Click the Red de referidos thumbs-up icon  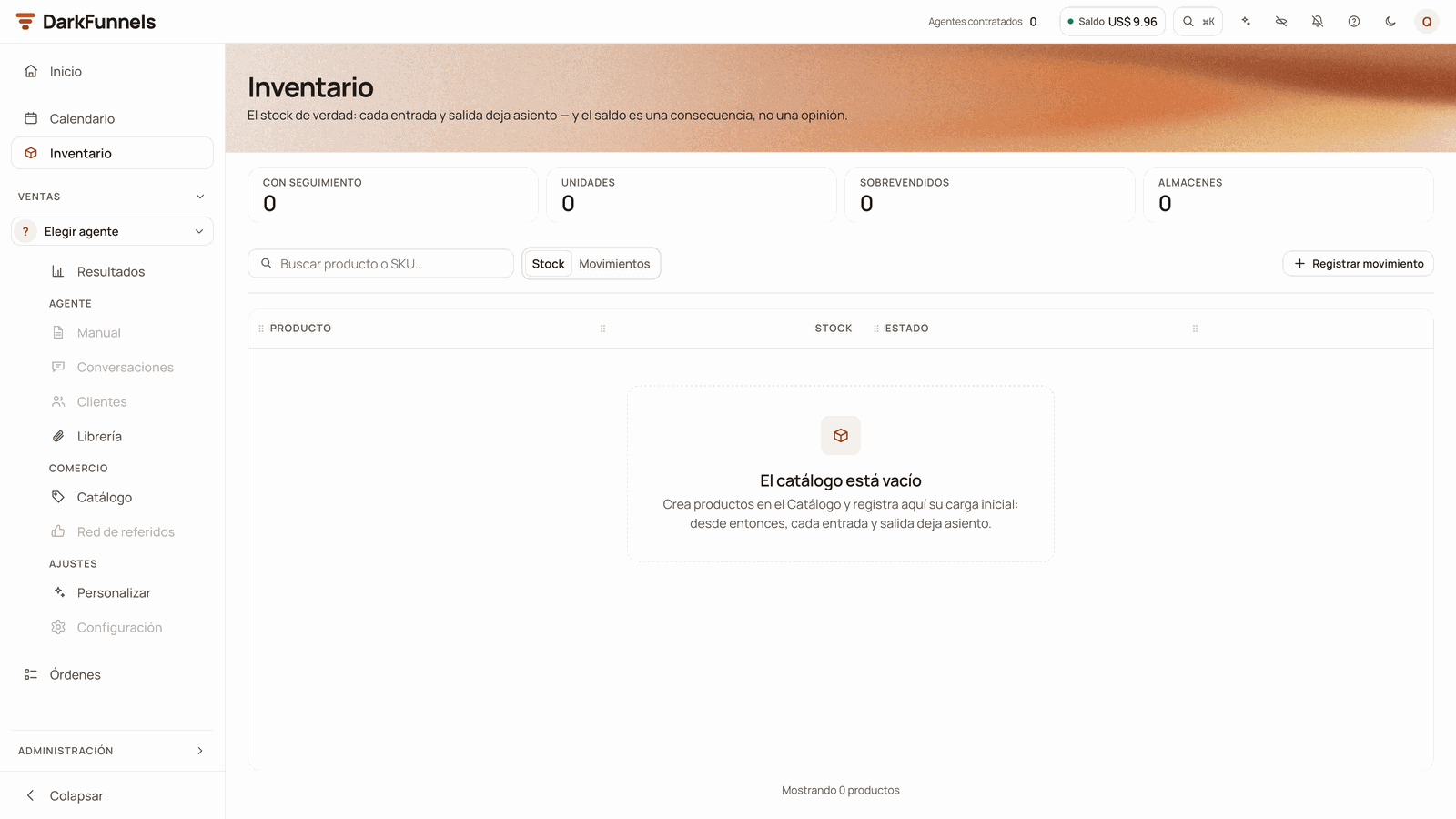tap(58, 532)
